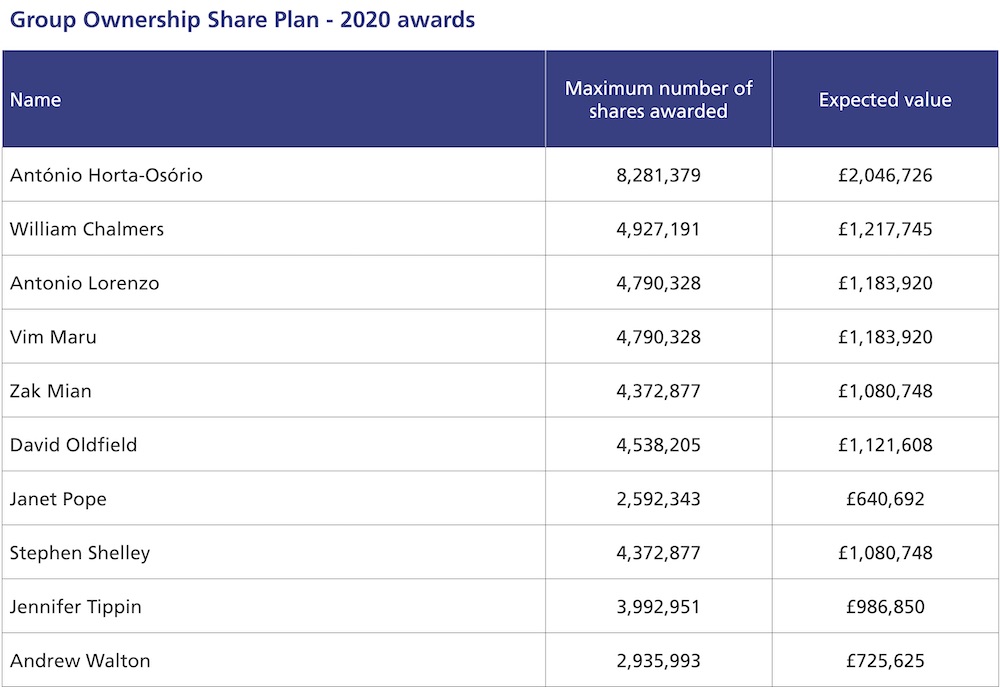
Task: Click the shares value 8,281,379
Action: tap(658, 175)
